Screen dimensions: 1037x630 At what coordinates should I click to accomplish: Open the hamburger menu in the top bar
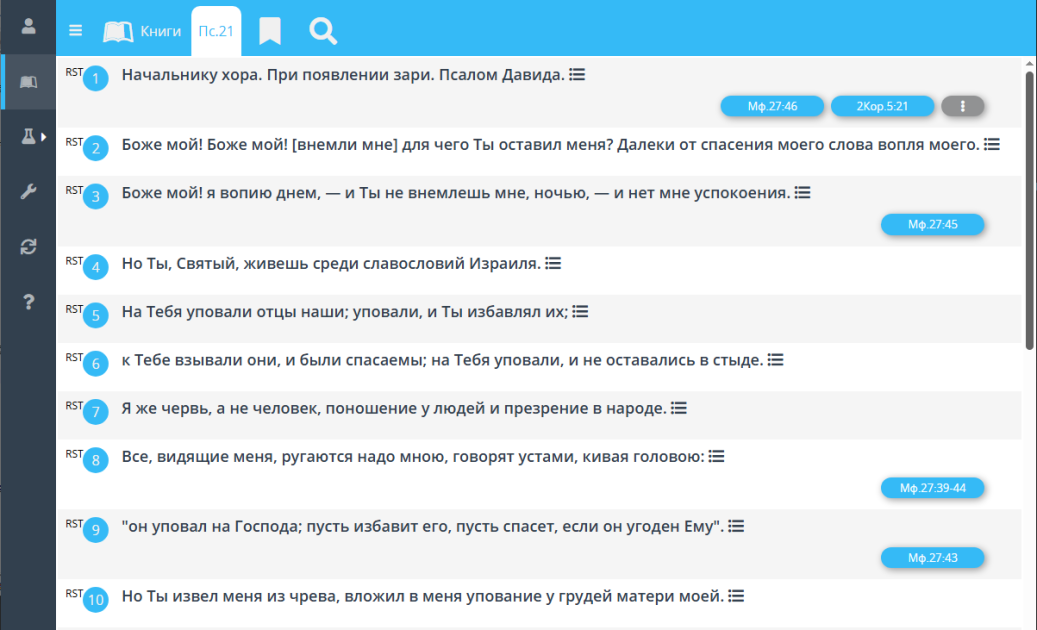coord(75,30)
